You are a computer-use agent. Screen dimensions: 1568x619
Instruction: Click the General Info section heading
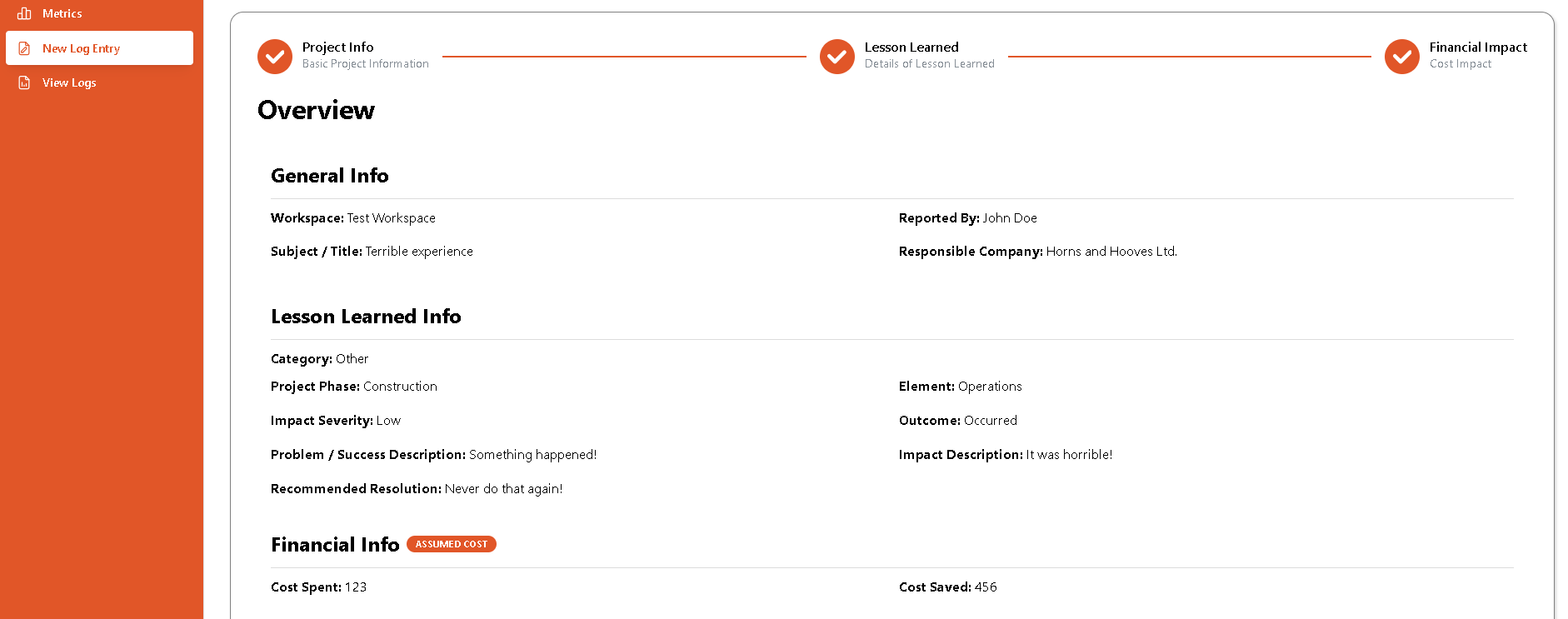click(329, 176)
